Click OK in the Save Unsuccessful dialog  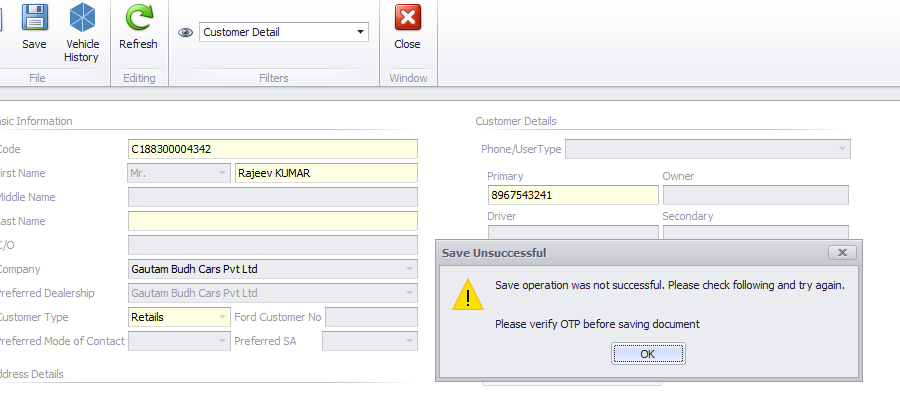tap(648, 354)
